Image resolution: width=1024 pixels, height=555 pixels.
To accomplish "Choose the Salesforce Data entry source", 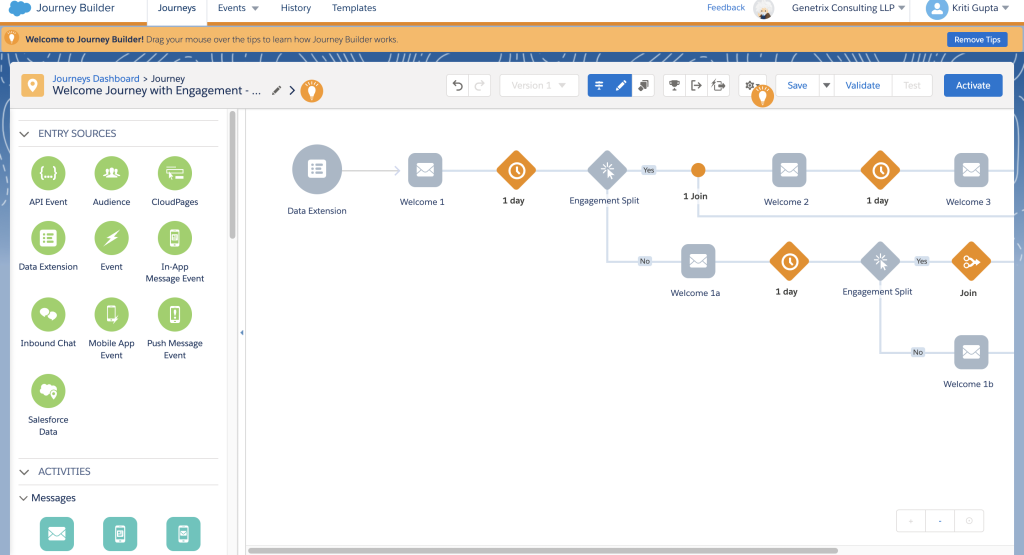I will tap(48, 390).
